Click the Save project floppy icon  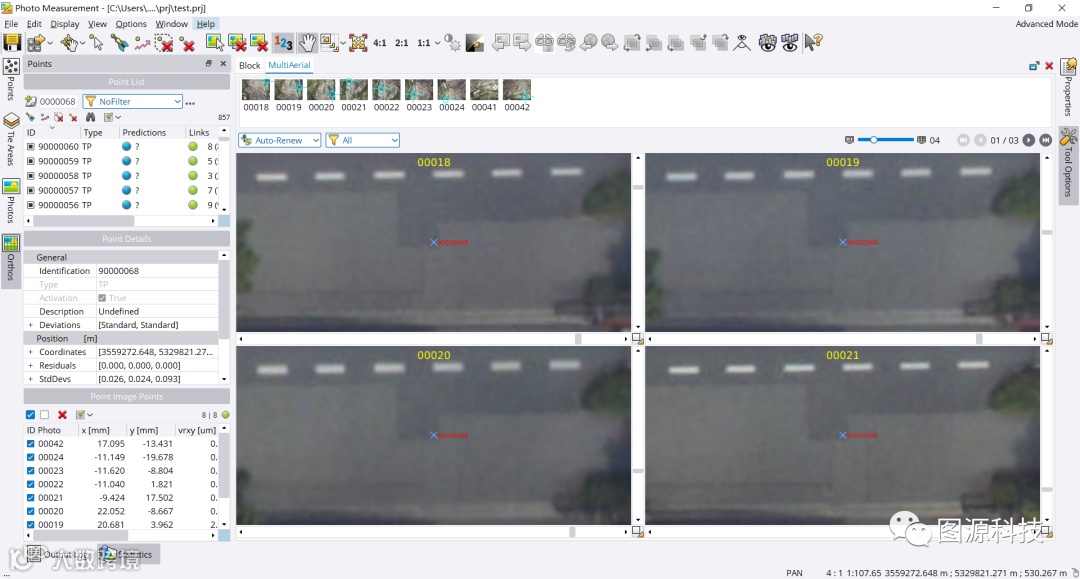tap(12, 43)
